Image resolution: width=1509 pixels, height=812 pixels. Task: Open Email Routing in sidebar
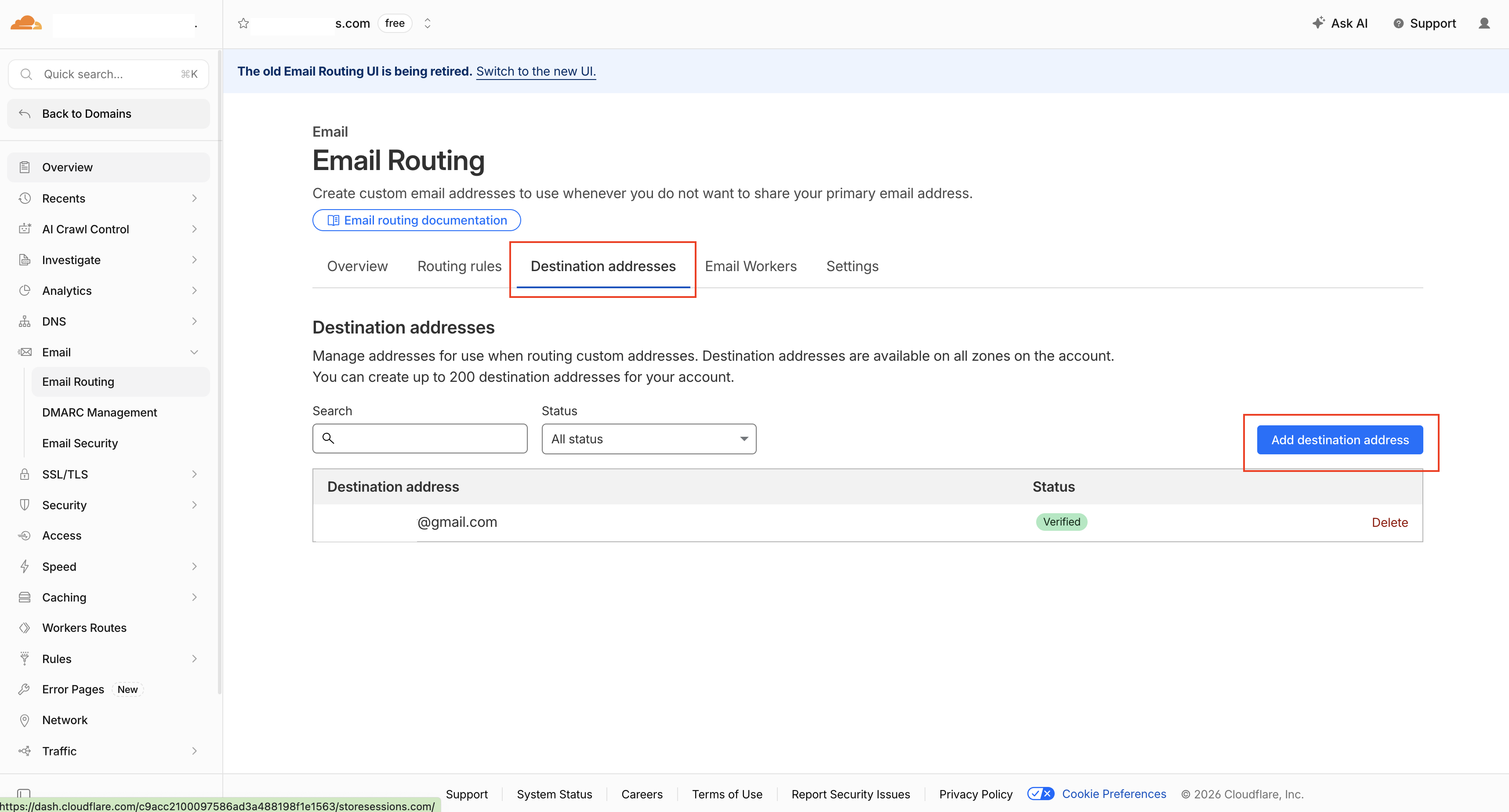(121, 382)
